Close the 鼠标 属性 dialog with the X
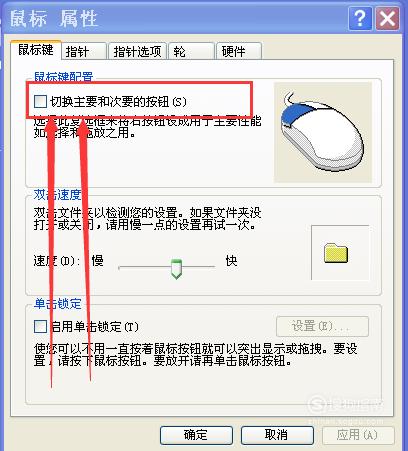This screenshot has width=408, height=451. (387, 18)
